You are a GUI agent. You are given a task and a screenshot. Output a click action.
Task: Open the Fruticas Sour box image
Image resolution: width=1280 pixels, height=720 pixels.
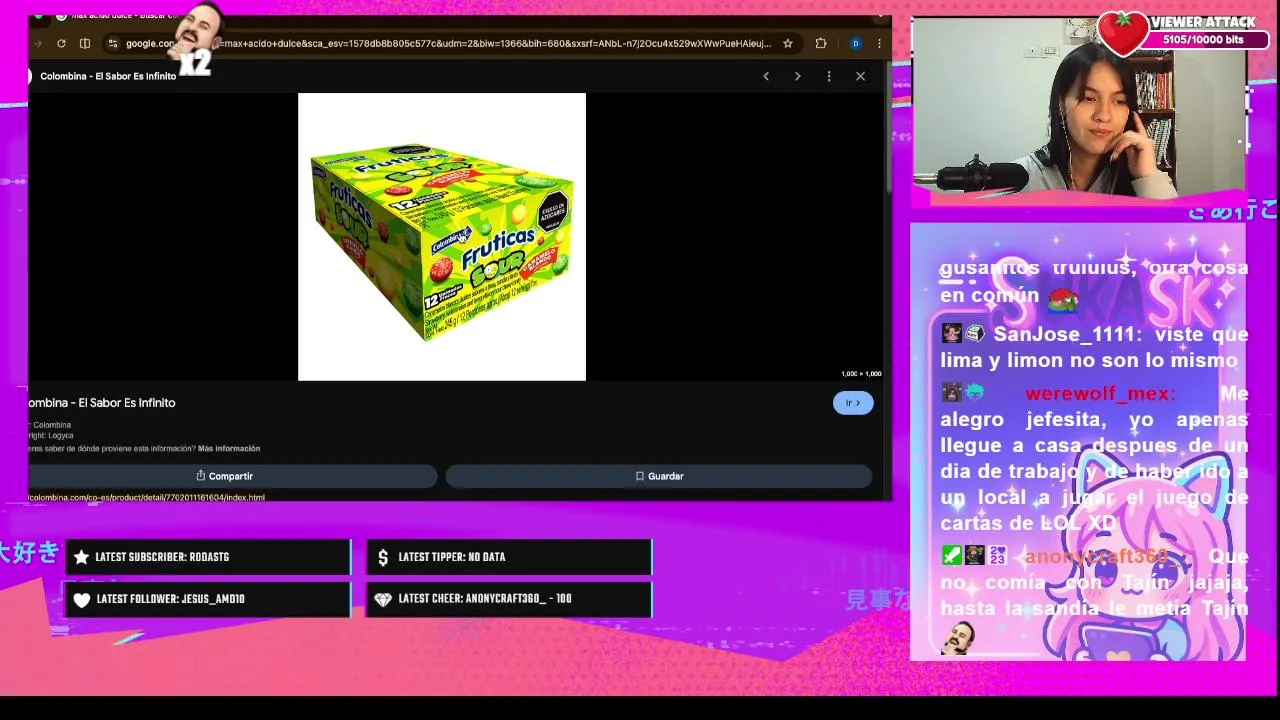[x=442, y=237]
